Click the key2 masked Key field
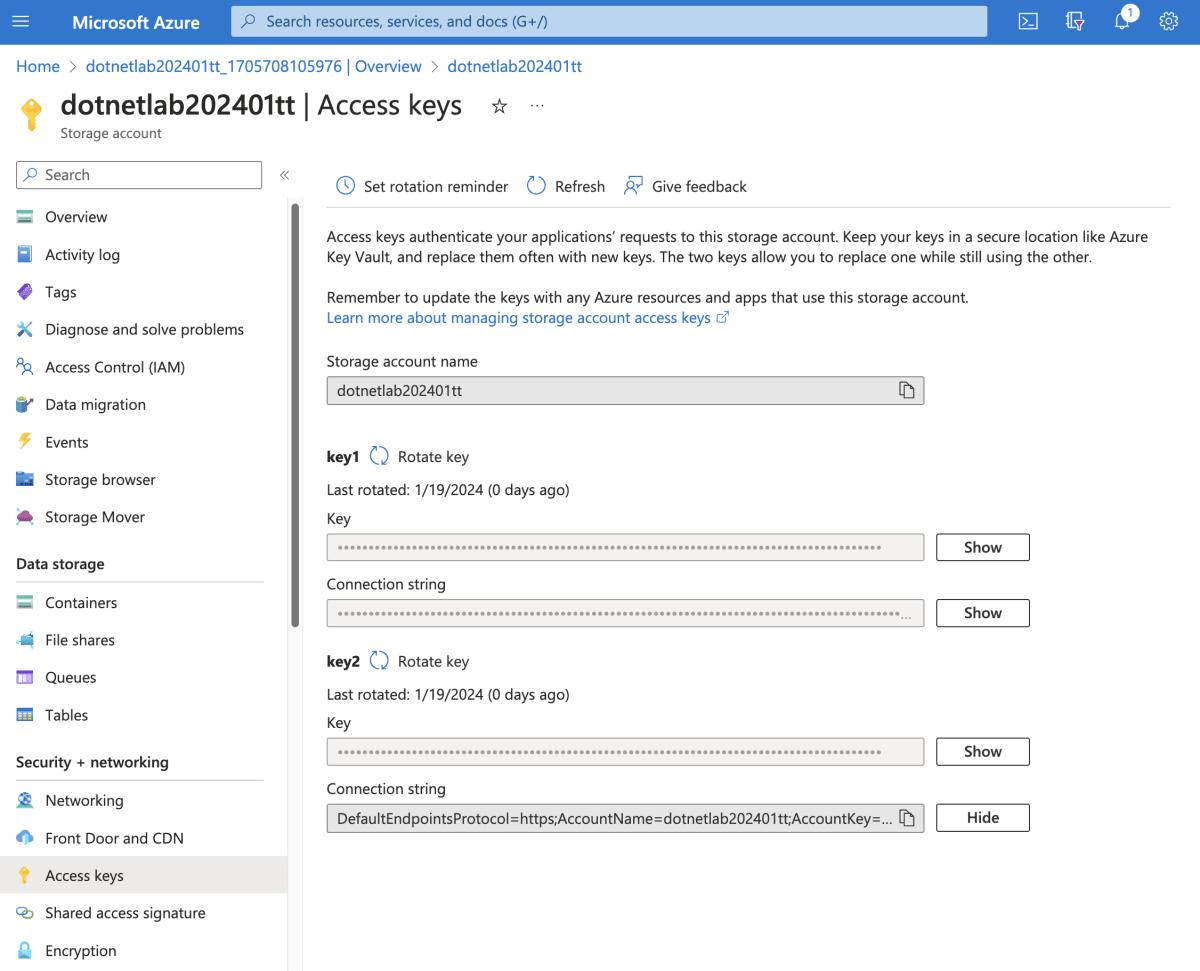Image resolution: width=1200 pixels, height=971 pixels. point(625,752)
